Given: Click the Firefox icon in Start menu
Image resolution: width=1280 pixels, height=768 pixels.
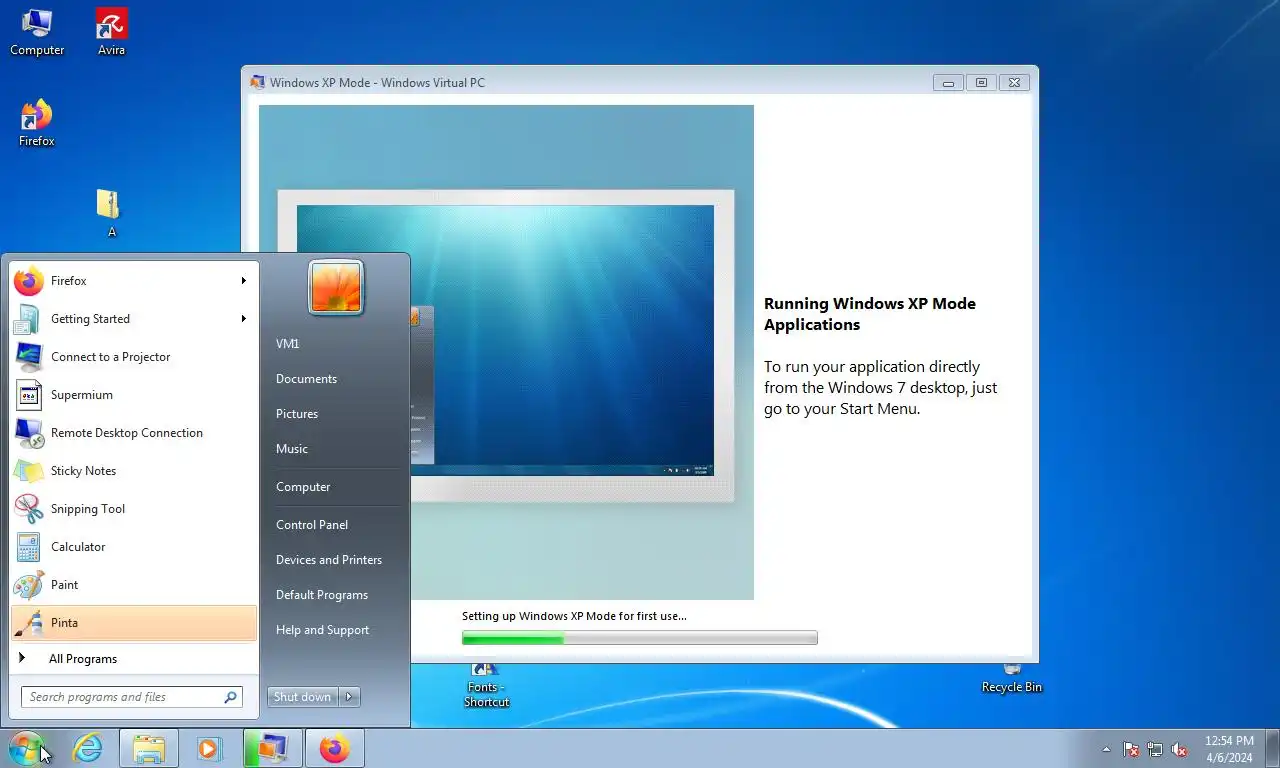Looking at the screenshot, I should pyautogui.click(x=28, y=281).
